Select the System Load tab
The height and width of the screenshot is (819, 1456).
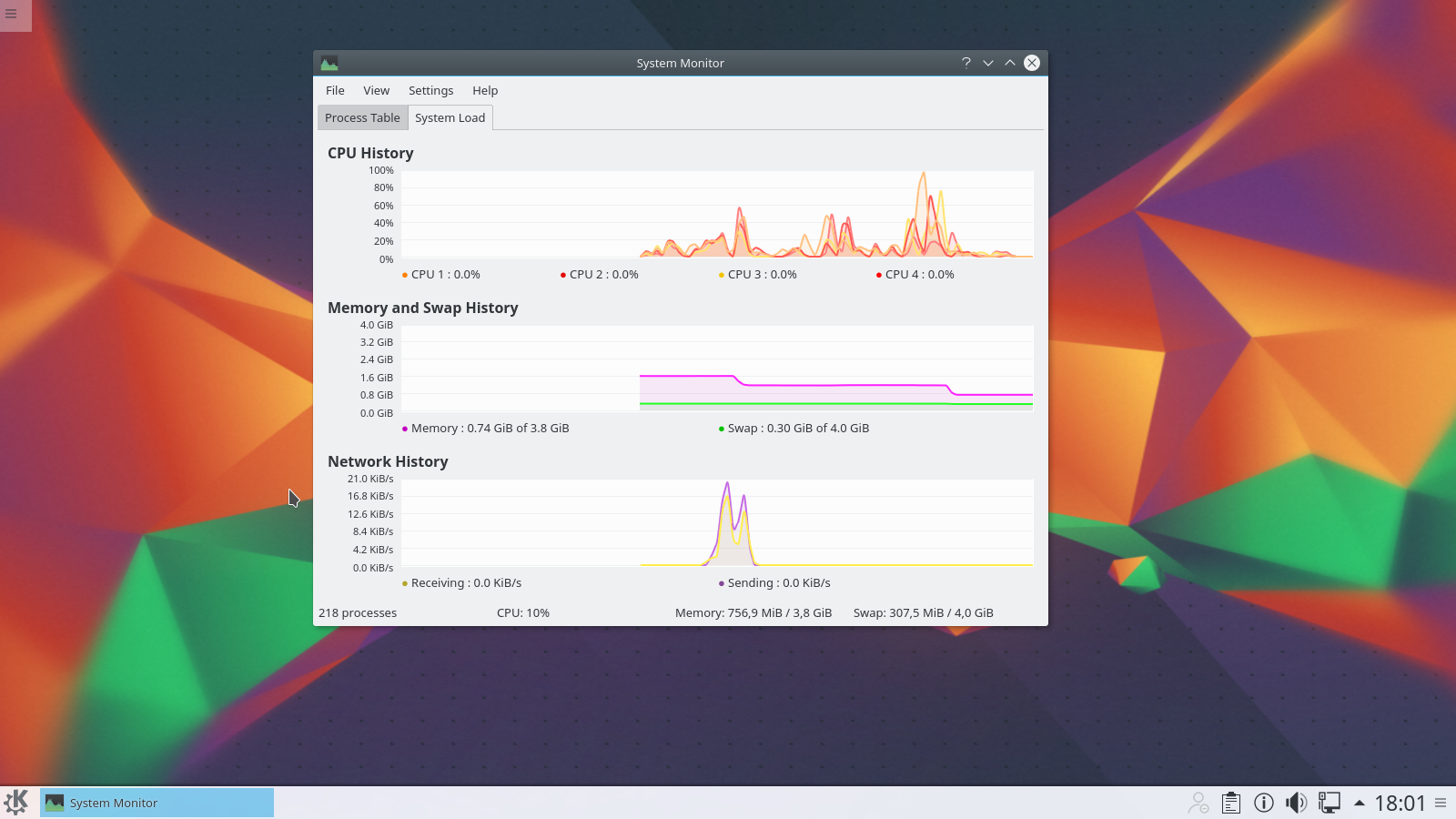450,118
